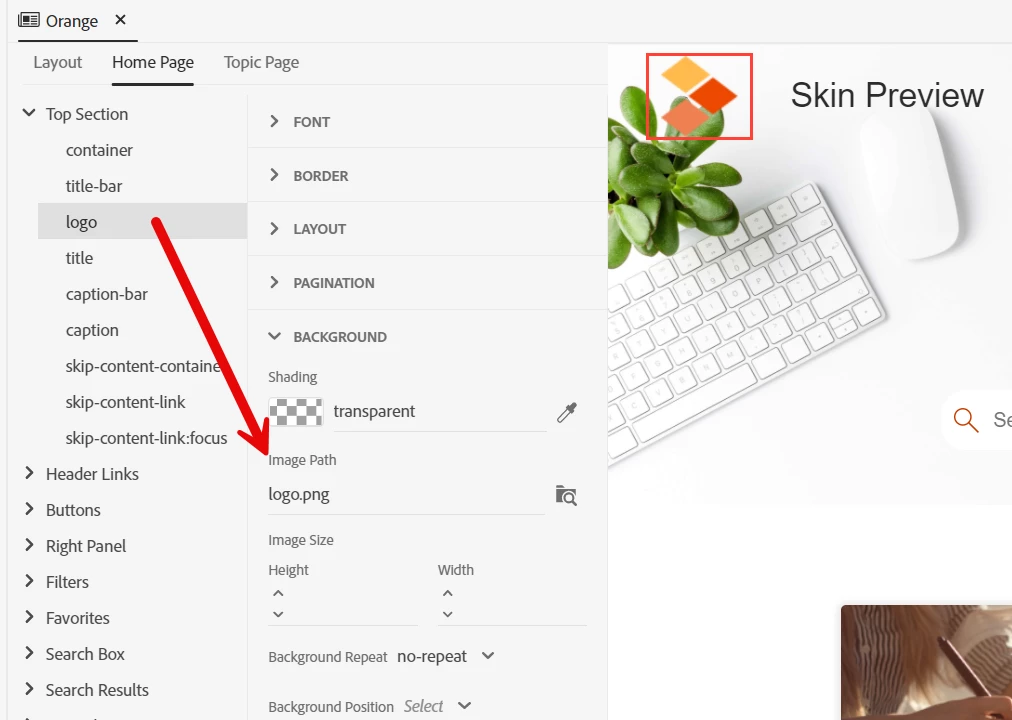Click the Image Path logo.png field
Image resolution: width=1012 pixels, height=720 pixels.
(x=407, y=495)
